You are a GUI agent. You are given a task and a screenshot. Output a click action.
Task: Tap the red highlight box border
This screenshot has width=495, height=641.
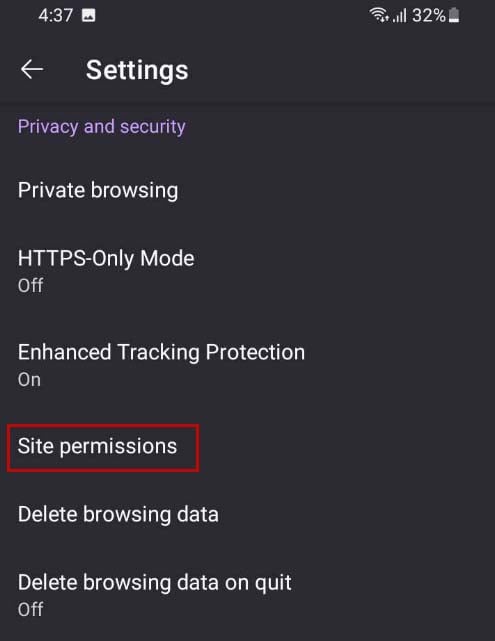pos(103,425)
